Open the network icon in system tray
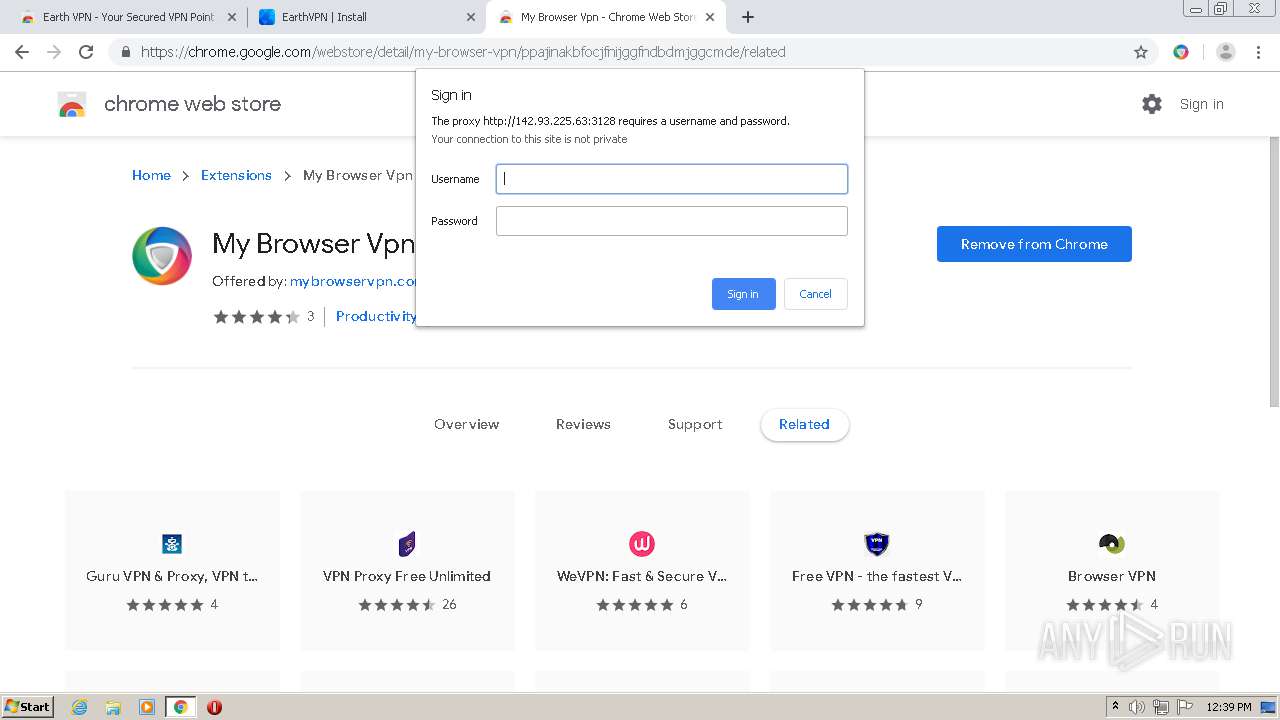Viewport: 1280px width, 720px height. pyautogui.click(x=1160, y=707)
